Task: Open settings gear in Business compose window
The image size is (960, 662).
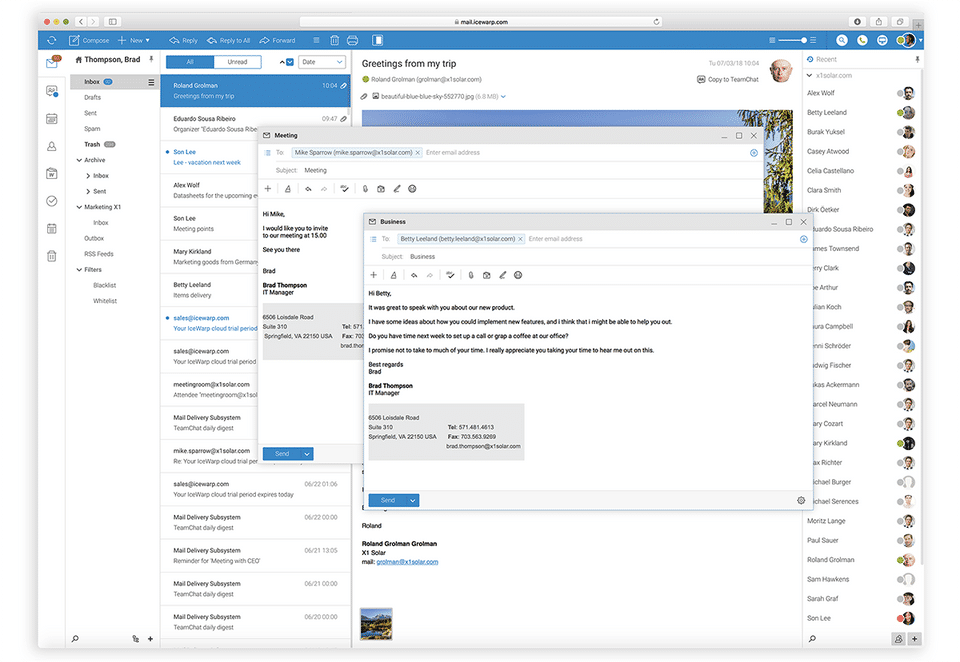Action: tap(801, 500)
